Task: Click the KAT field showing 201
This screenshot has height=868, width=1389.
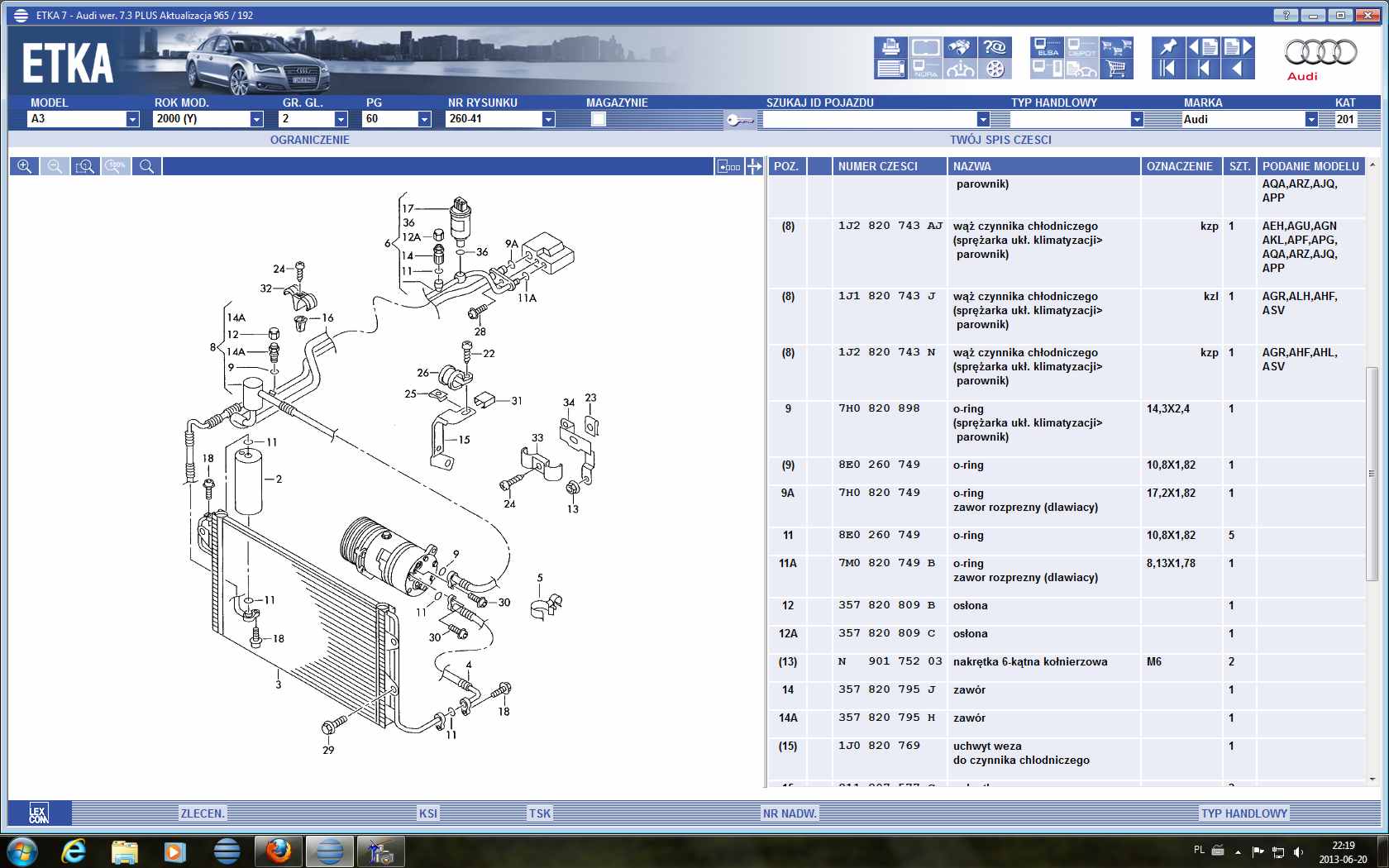Action: 1346,119
